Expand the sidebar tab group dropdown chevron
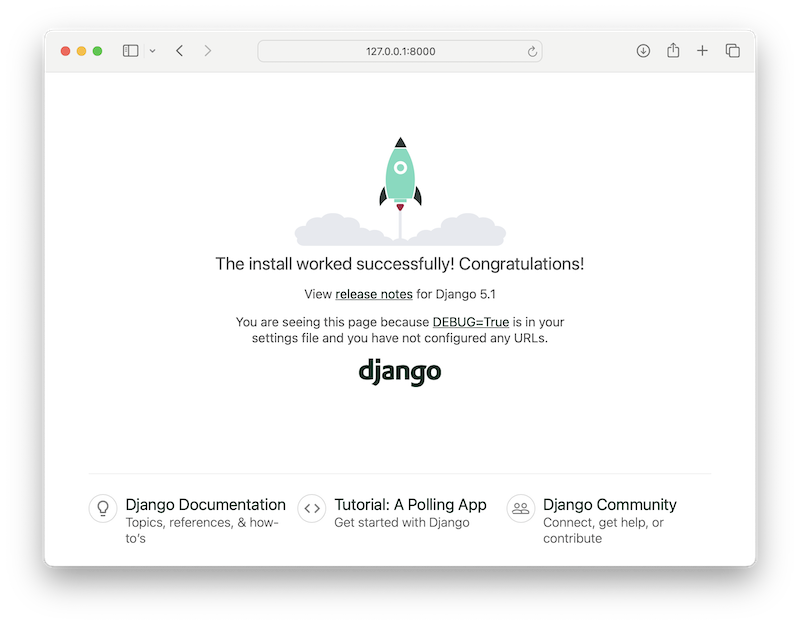The width and height of the screenshot is (800, 625). (x=153, y=51)
